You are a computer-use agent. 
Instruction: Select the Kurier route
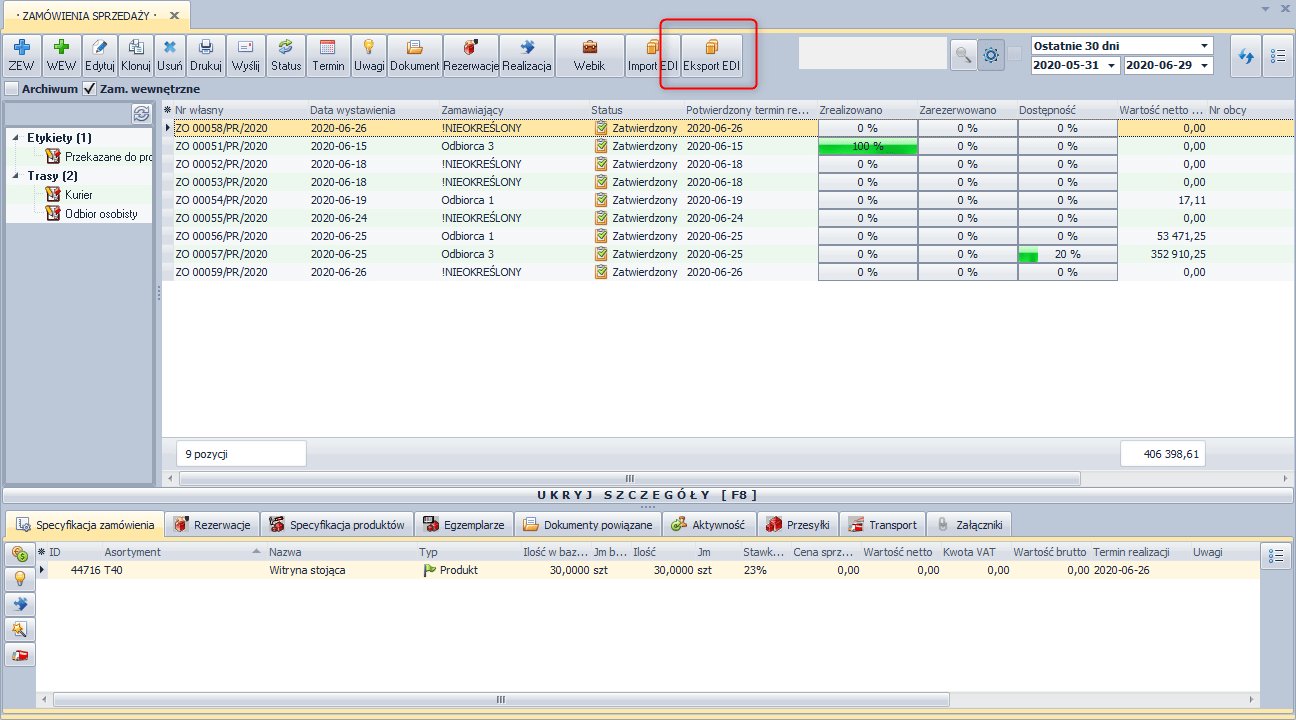pyautogui.click(x=79, y=195)
